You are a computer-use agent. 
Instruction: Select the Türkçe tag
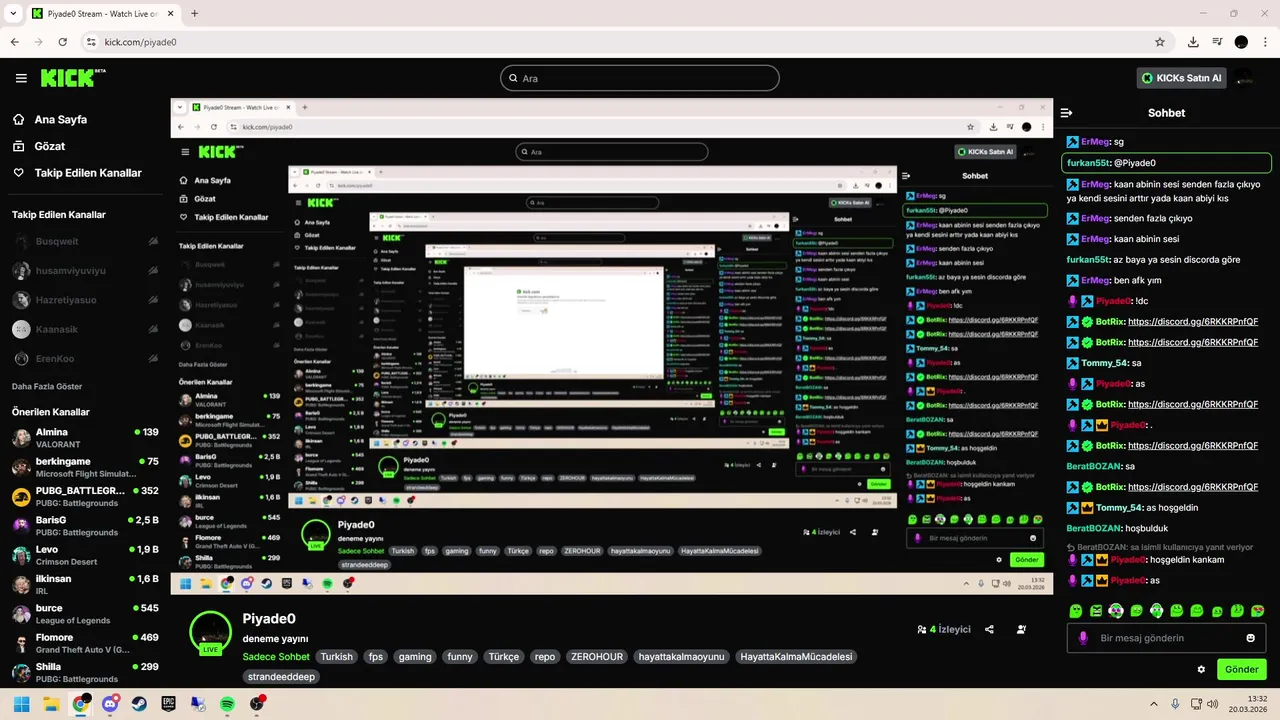(503, 657)
